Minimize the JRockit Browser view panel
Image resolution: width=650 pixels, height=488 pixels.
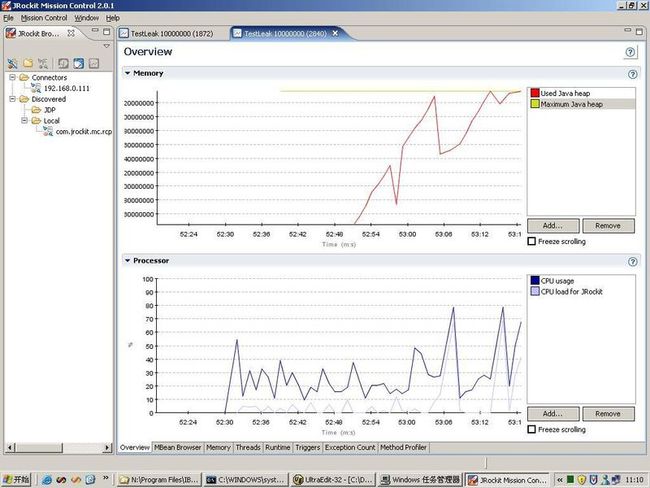(x=95, y=31)
